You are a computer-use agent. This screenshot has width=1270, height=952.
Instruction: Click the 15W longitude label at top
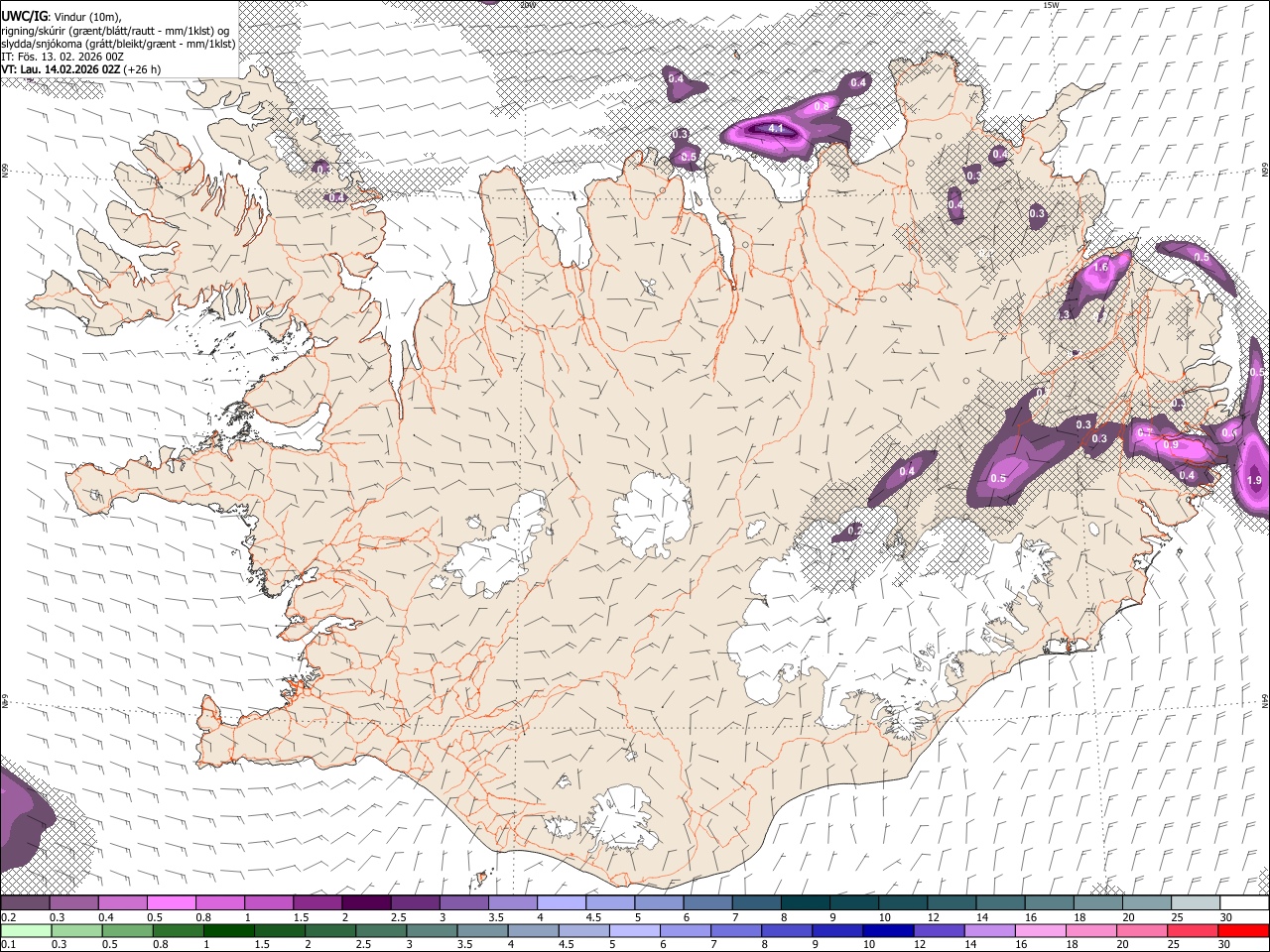[1051, 5]
